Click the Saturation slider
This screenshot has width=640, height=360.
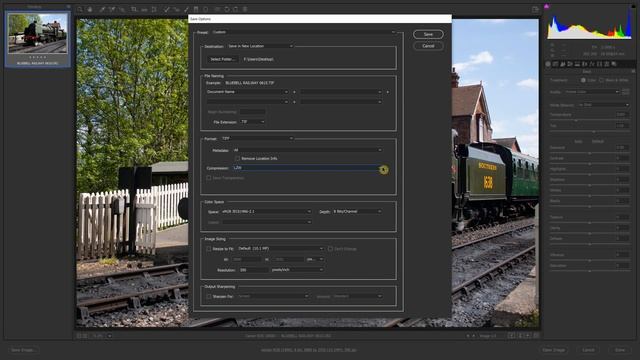(x=589, y=271)
